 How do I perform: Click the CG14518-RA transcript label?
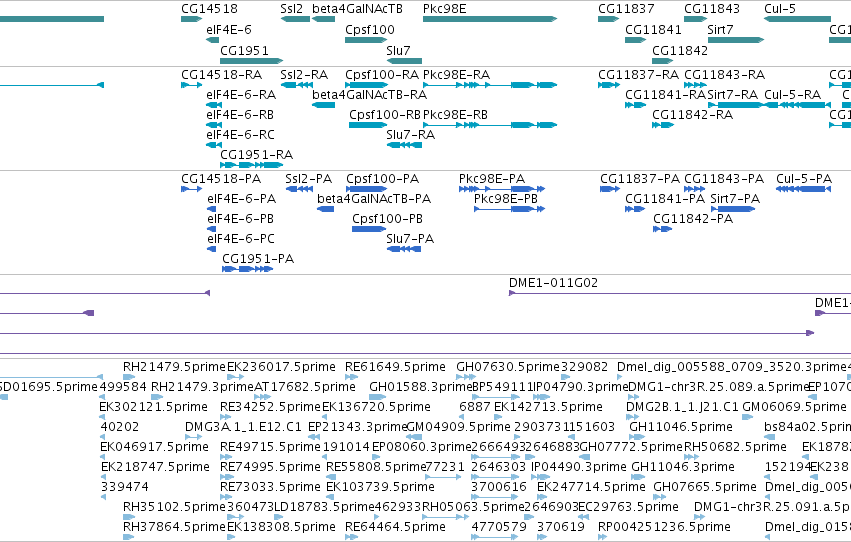coord(221,75)
